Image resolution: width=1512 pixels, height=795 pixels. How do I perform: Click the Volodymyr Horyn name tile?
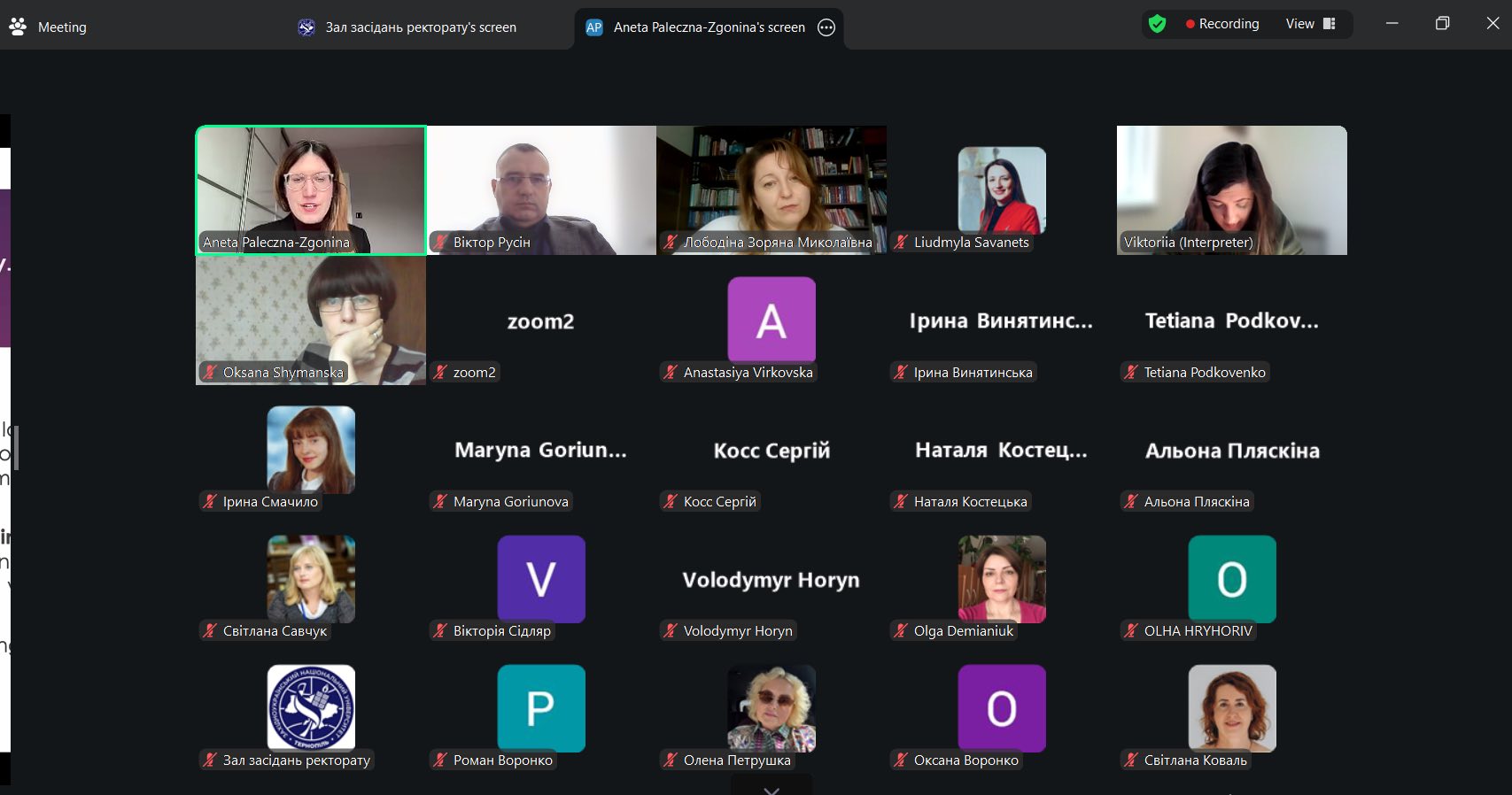(771, 580)
